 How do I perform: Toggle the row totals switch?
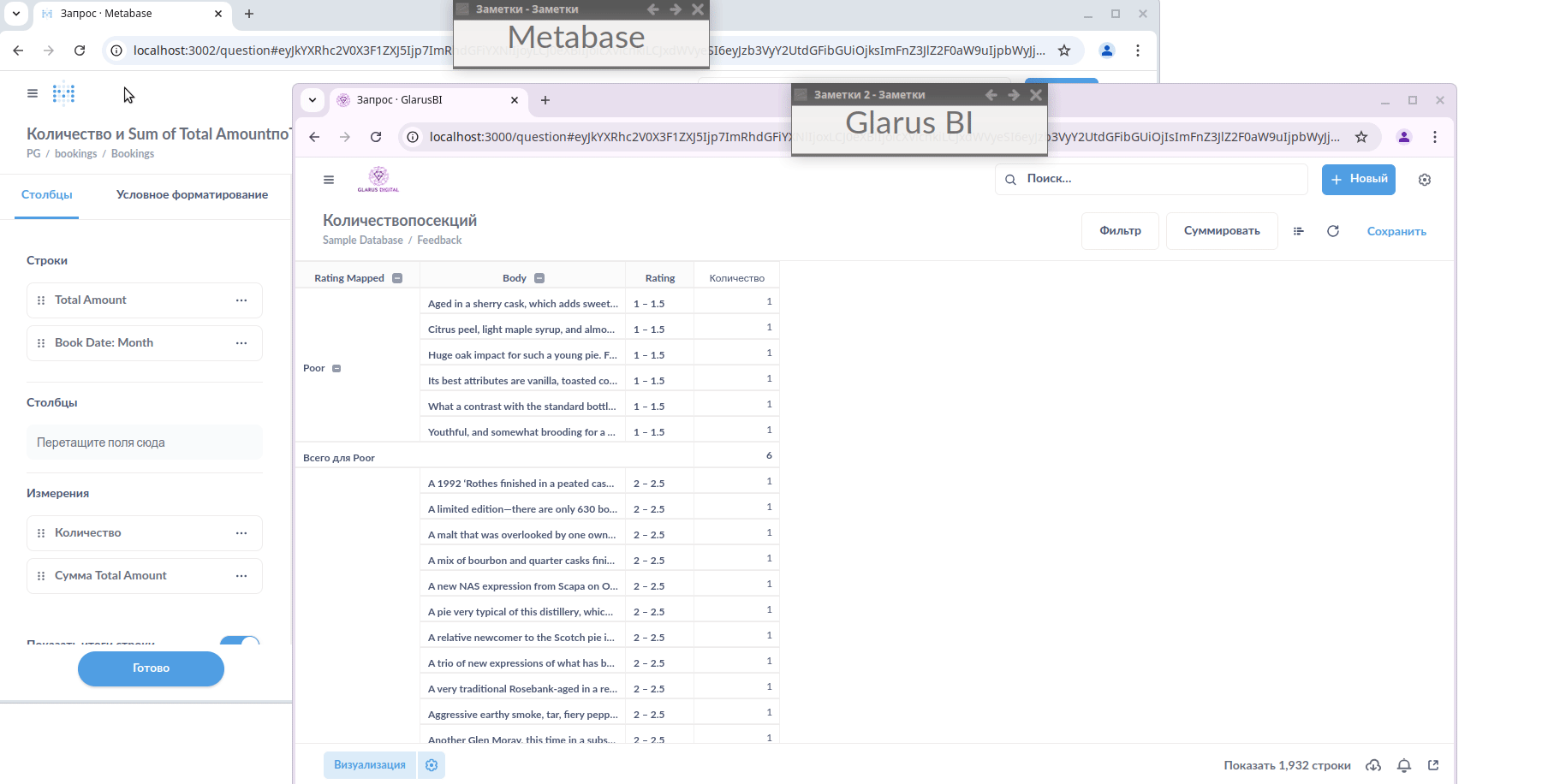tap(239, 642)
